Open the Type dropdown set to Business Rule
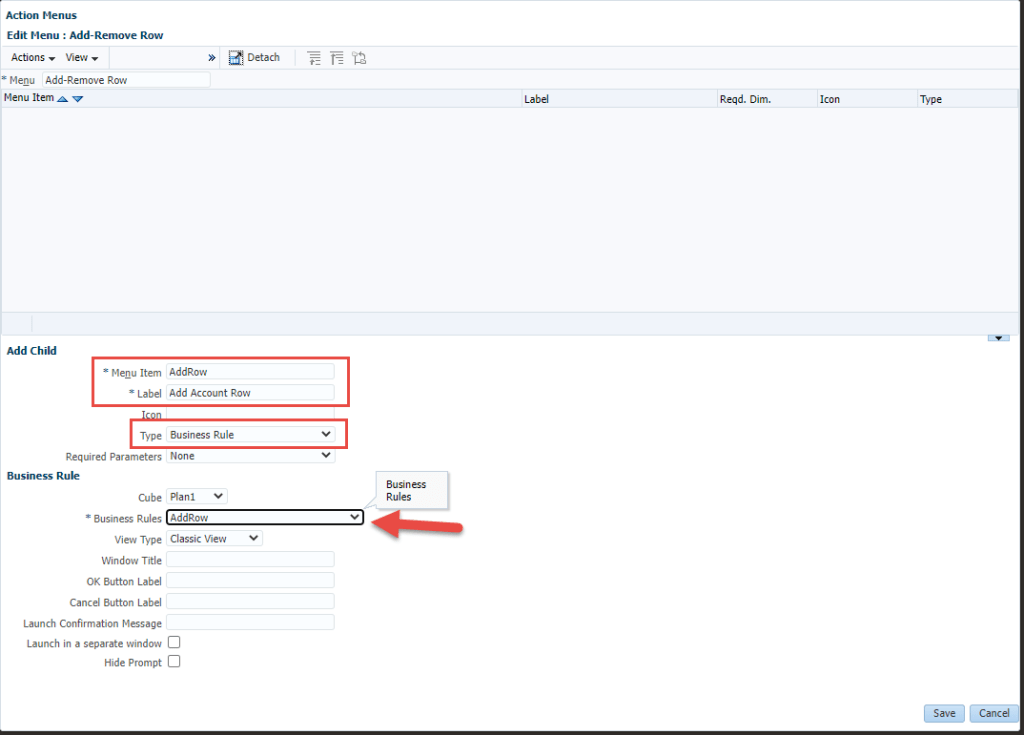This screenshot has width=1024, height=735. pyautogui.click(x=250, y=435)
